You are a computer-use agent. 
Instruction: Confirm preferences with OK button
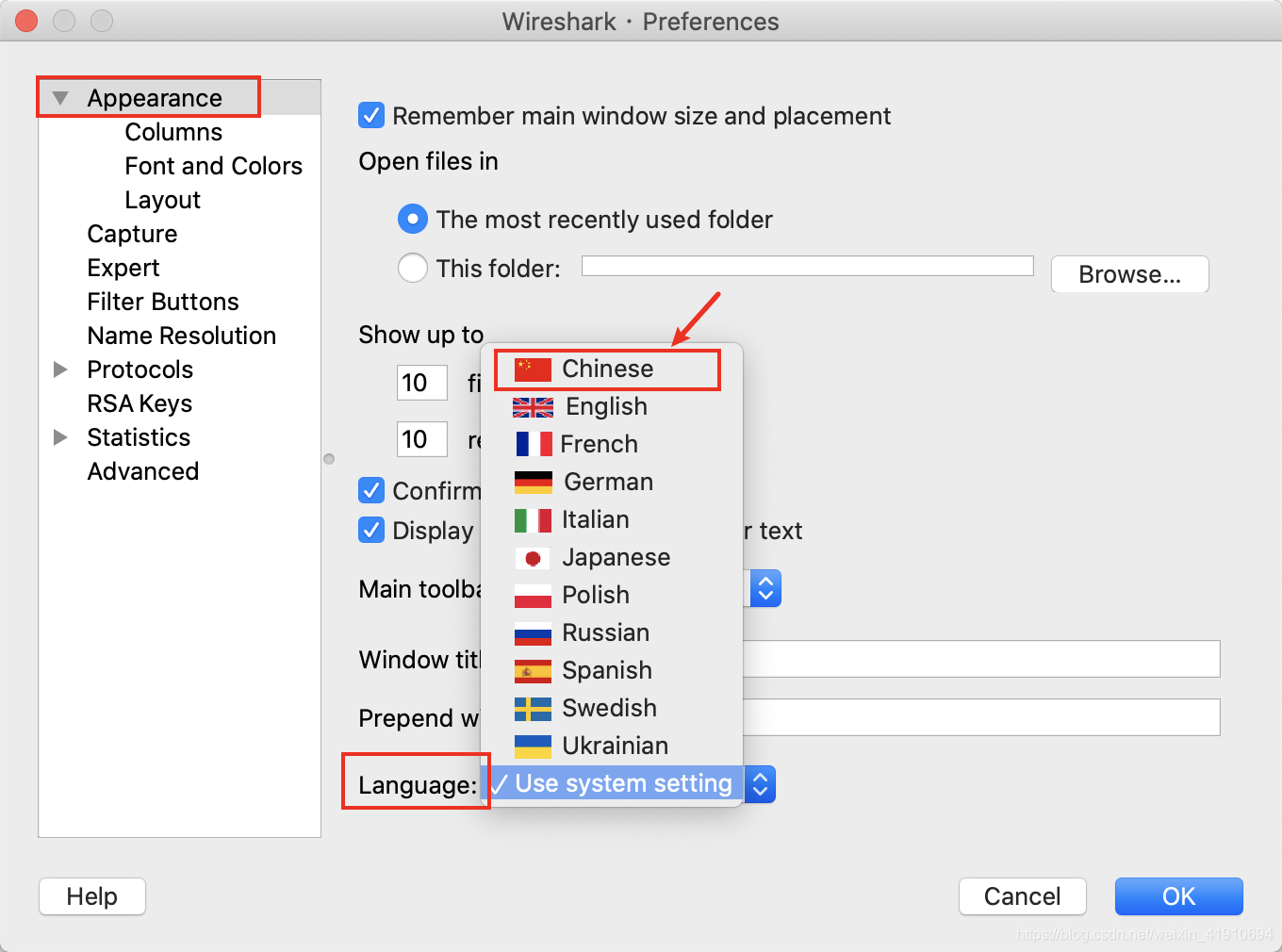(1178, 896)
